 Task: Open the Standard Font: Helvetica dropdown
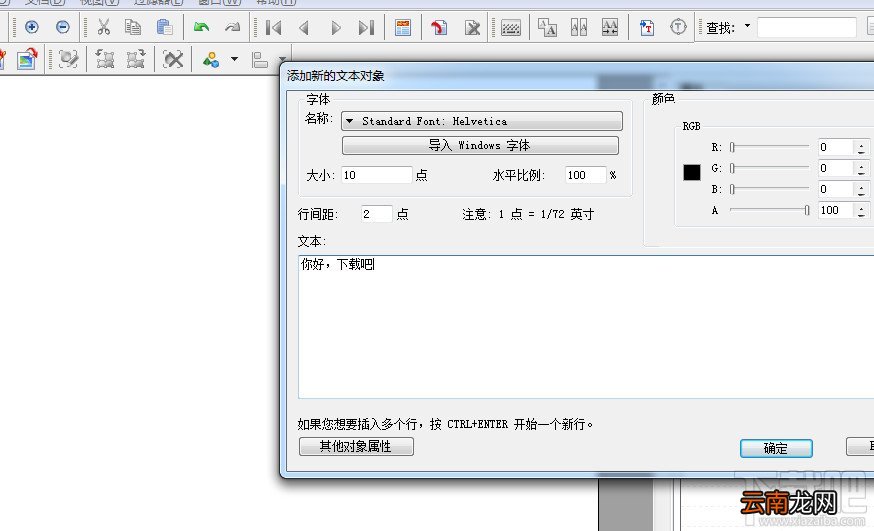pos(482,121)
